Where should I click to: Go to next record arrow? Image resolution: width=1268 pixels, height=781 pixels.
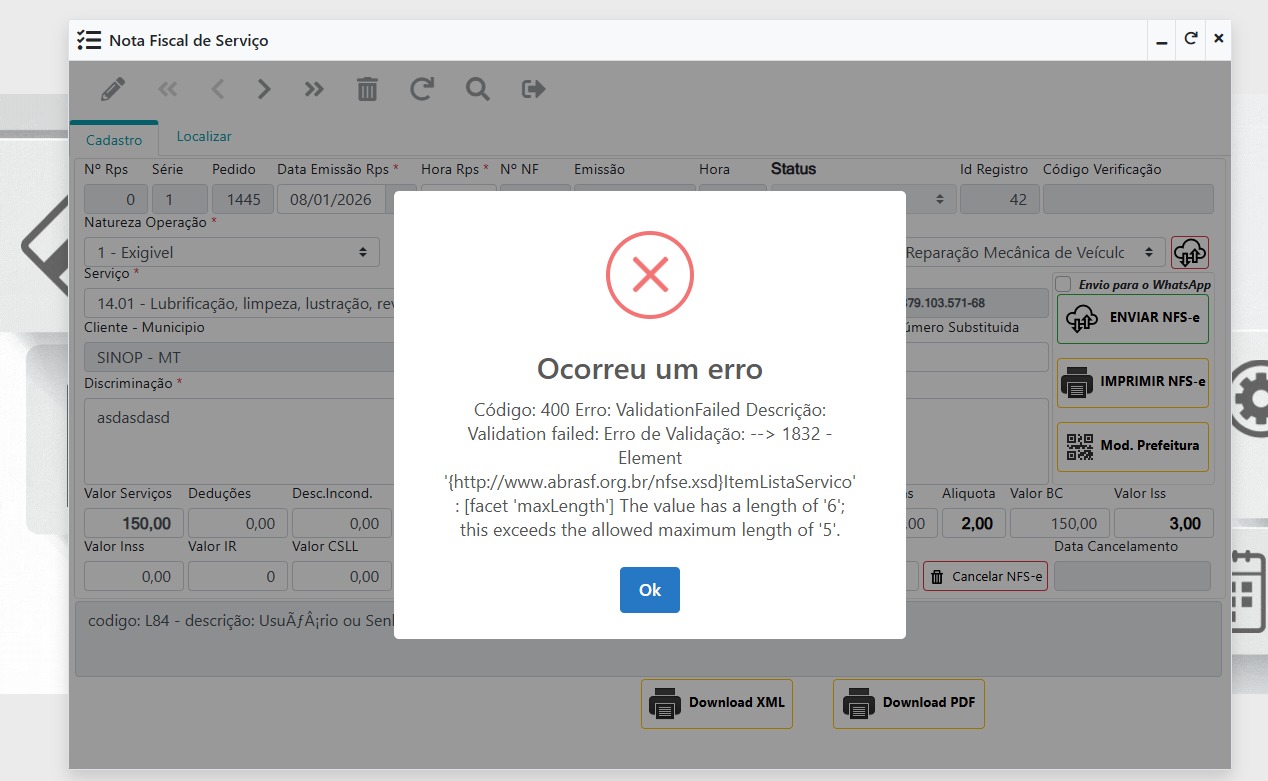(x=264, y=89)
